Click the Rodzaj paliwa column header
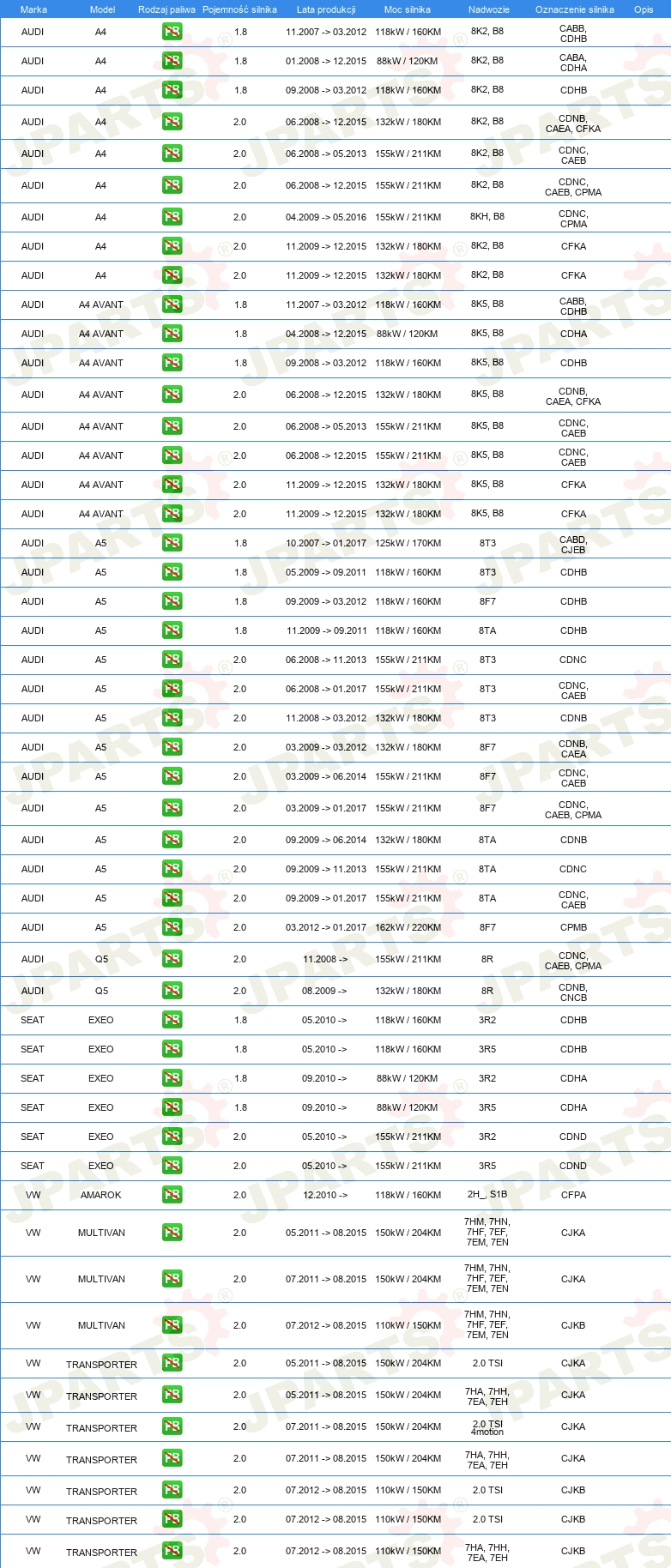Screen dimensions: 671x1568 (x=166, y=9)
